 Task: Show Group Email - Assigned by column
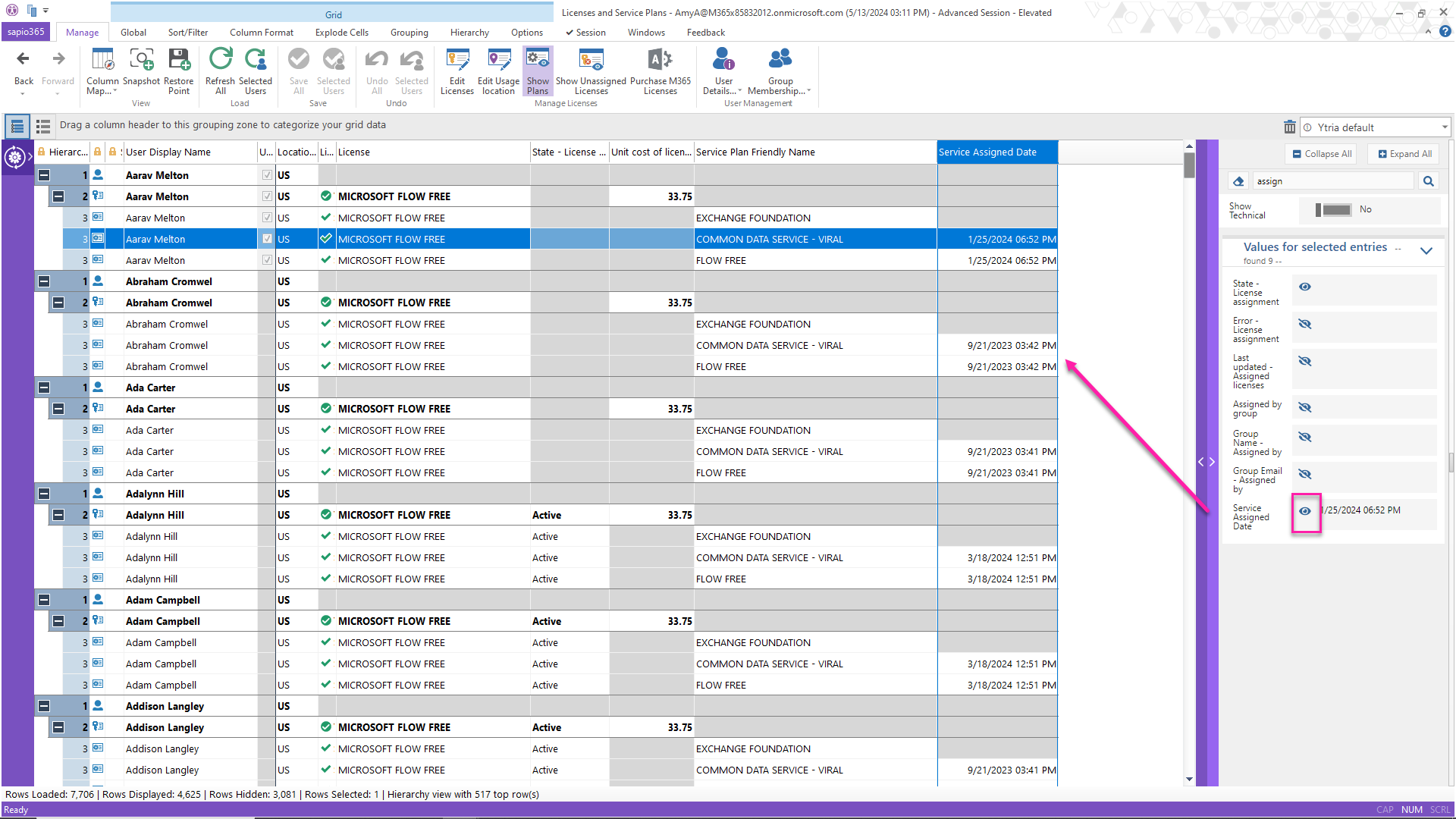tap(1305, 474)
